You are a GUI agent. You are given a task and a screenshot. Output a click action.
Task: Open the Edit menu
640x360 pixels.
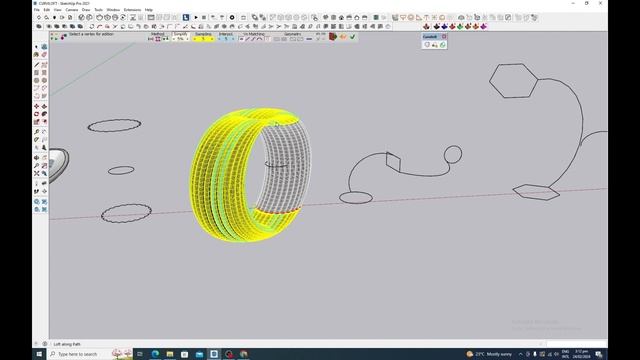click(47, 10)
